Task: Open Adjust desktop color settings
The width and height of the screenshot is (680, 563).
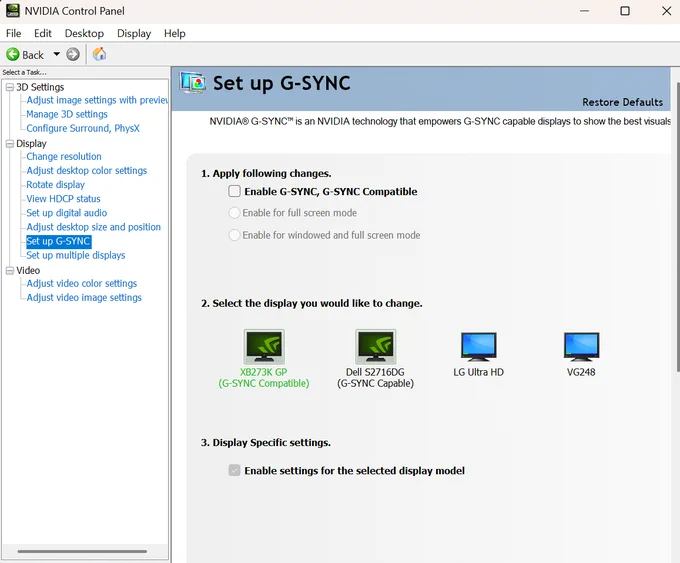Action: (87, 170)
